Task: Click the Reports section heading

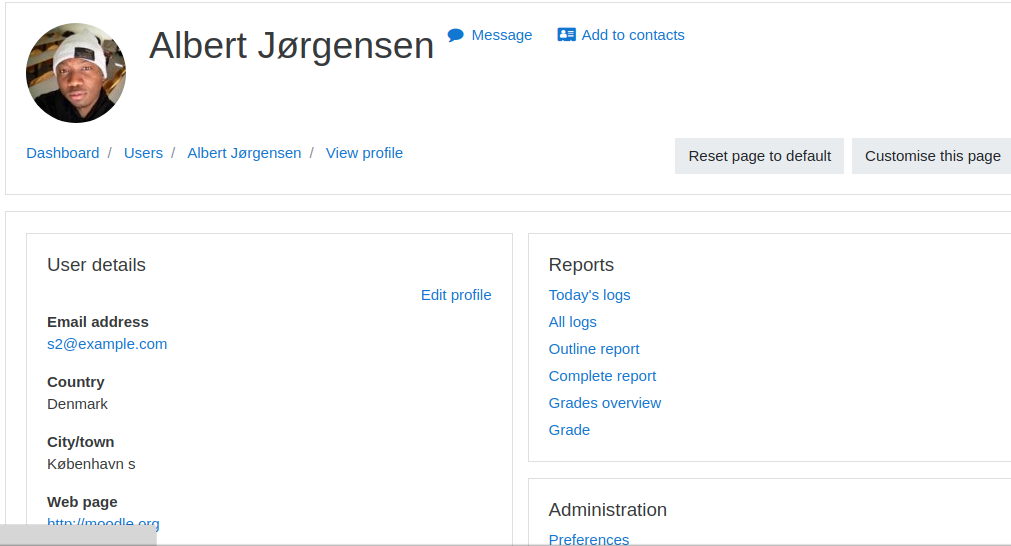Action: tap(581, 265)
